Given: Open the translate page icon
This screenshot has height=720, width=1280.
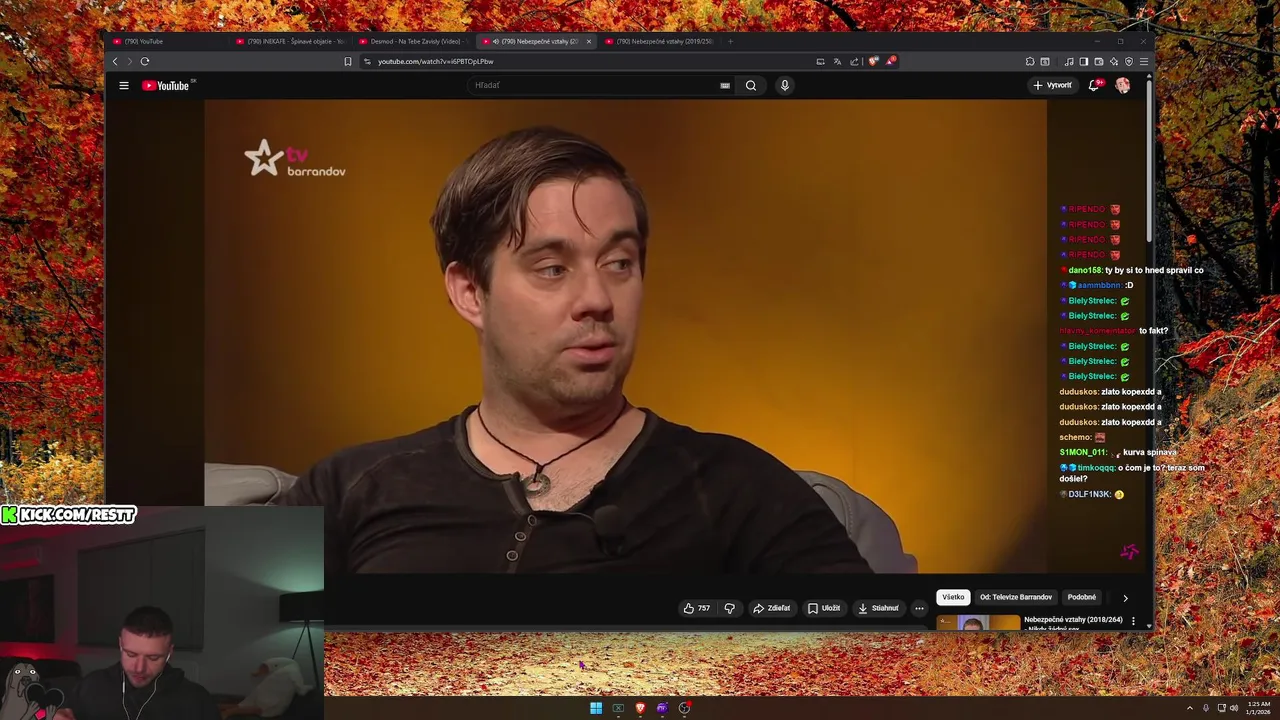Looking at the screenshot, I should click(837, 61).
